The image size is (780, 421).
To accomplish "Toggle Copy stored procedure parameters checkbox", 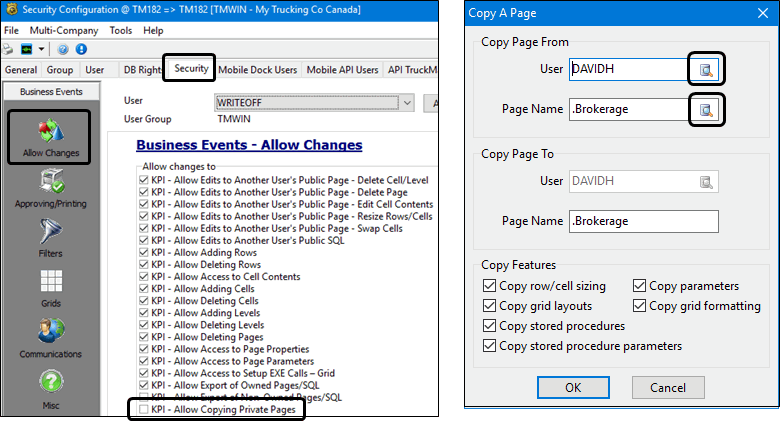I will (x=489, y=345).
